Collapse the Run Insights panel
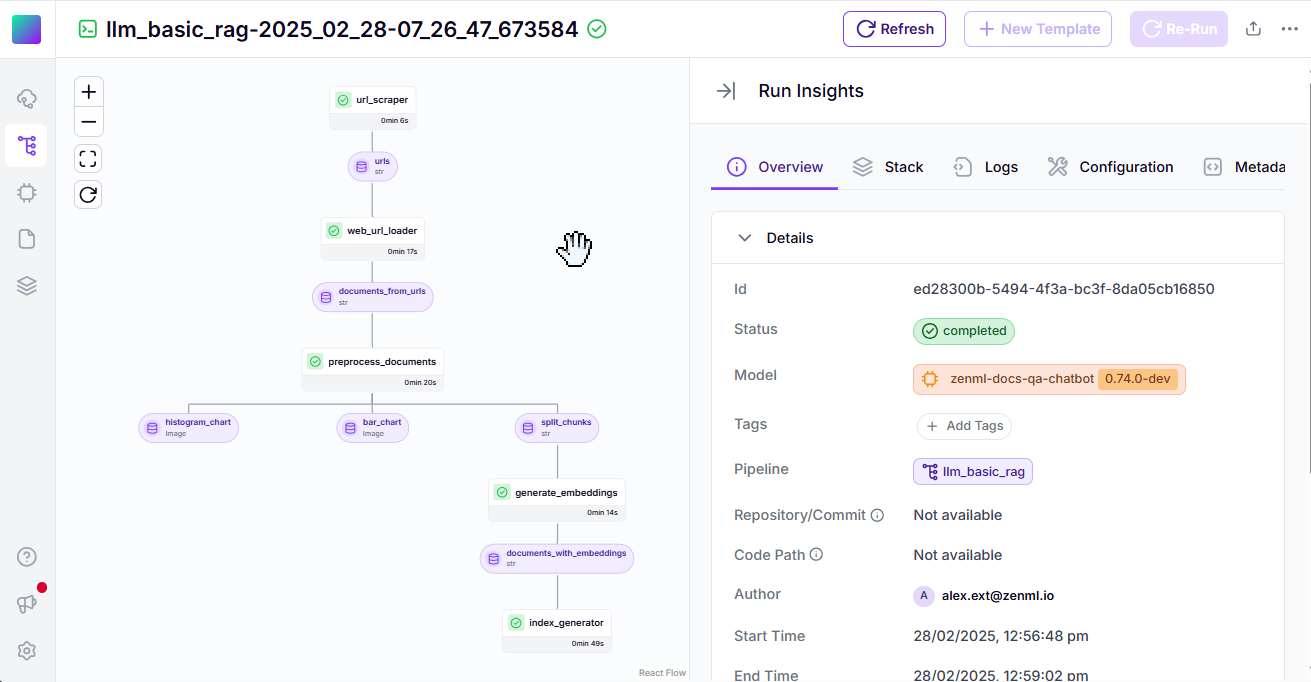 pos(726,91)
